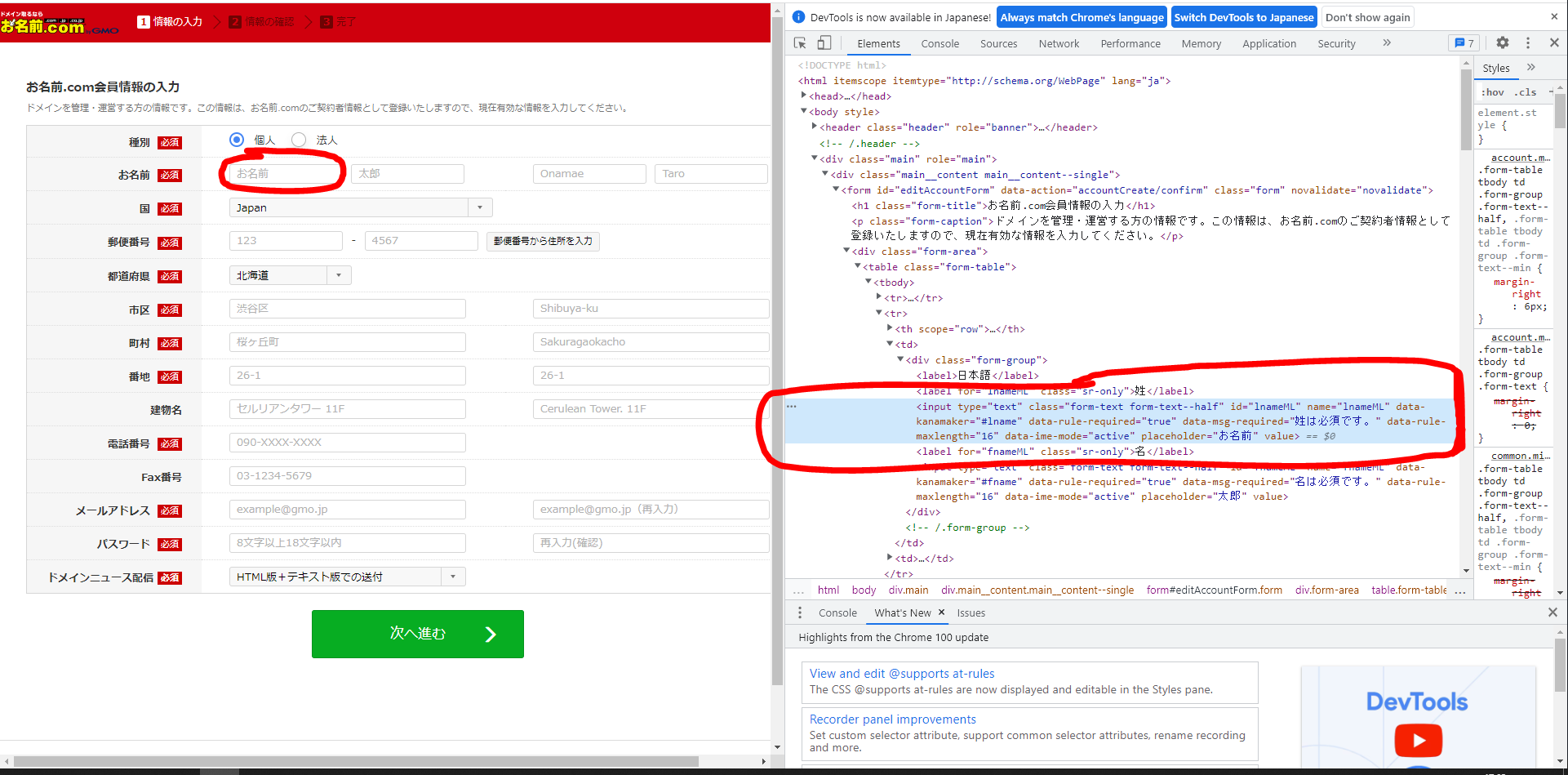Close the bottom drawer panel
Image resolution: width=1568 pixels, height=775 pixels.
(1552, 612)
